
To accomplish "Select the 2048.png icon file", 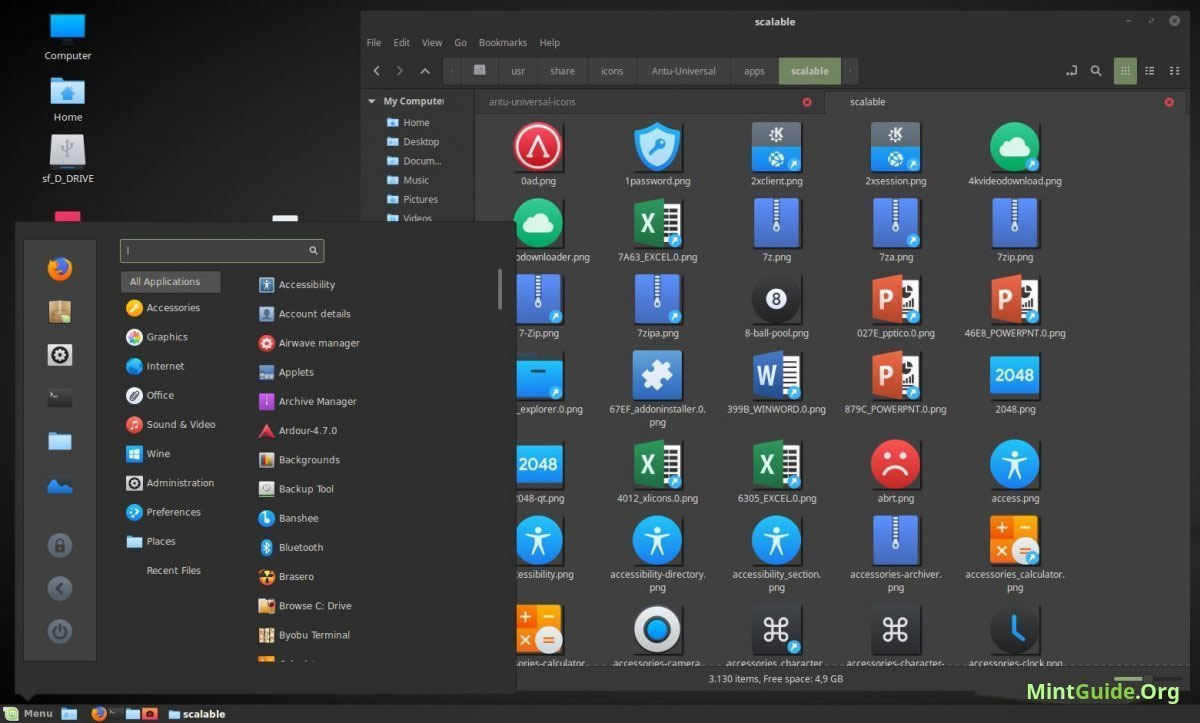I will (x=1014, y=375).
